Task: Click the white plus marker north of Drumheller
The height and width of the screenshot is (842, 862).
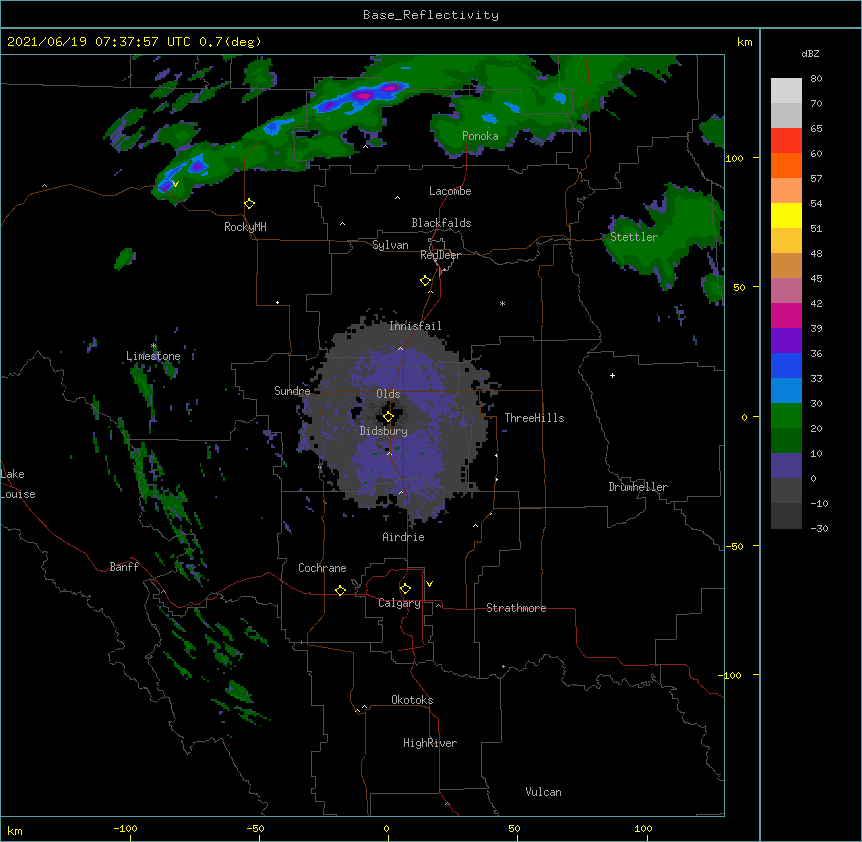Action: [612, 375]
